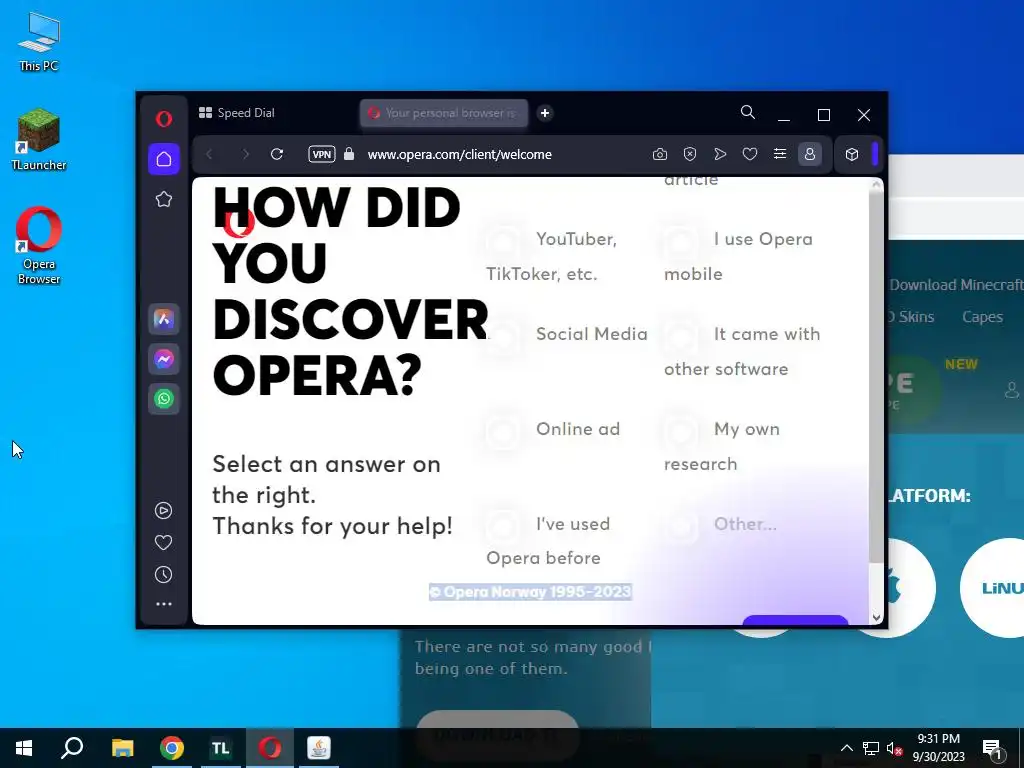
Task: Open the Extensions cube icon
Action: click(x=852, y=155)
